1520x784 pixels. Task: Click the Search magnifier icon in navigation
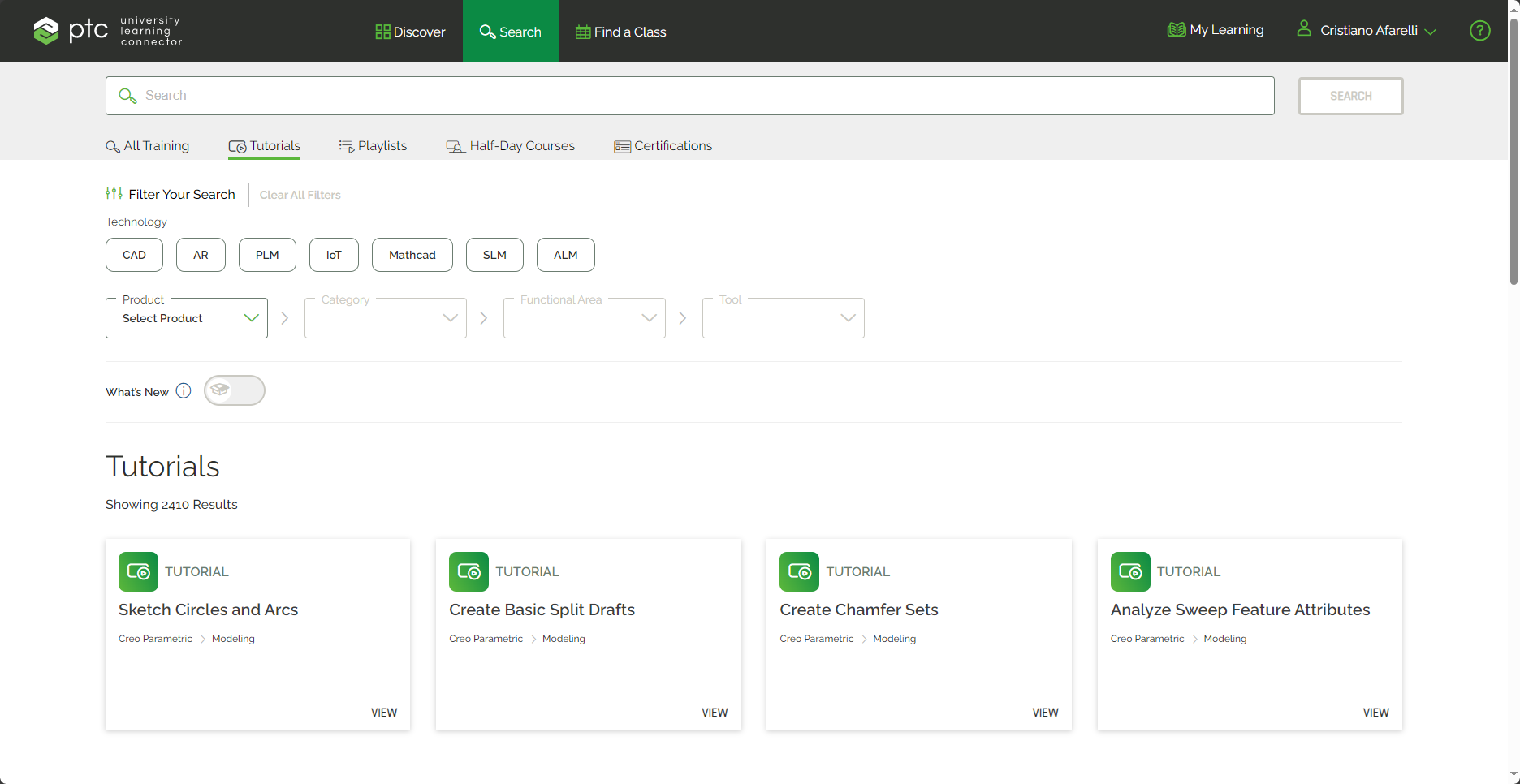tap(488, 31)
